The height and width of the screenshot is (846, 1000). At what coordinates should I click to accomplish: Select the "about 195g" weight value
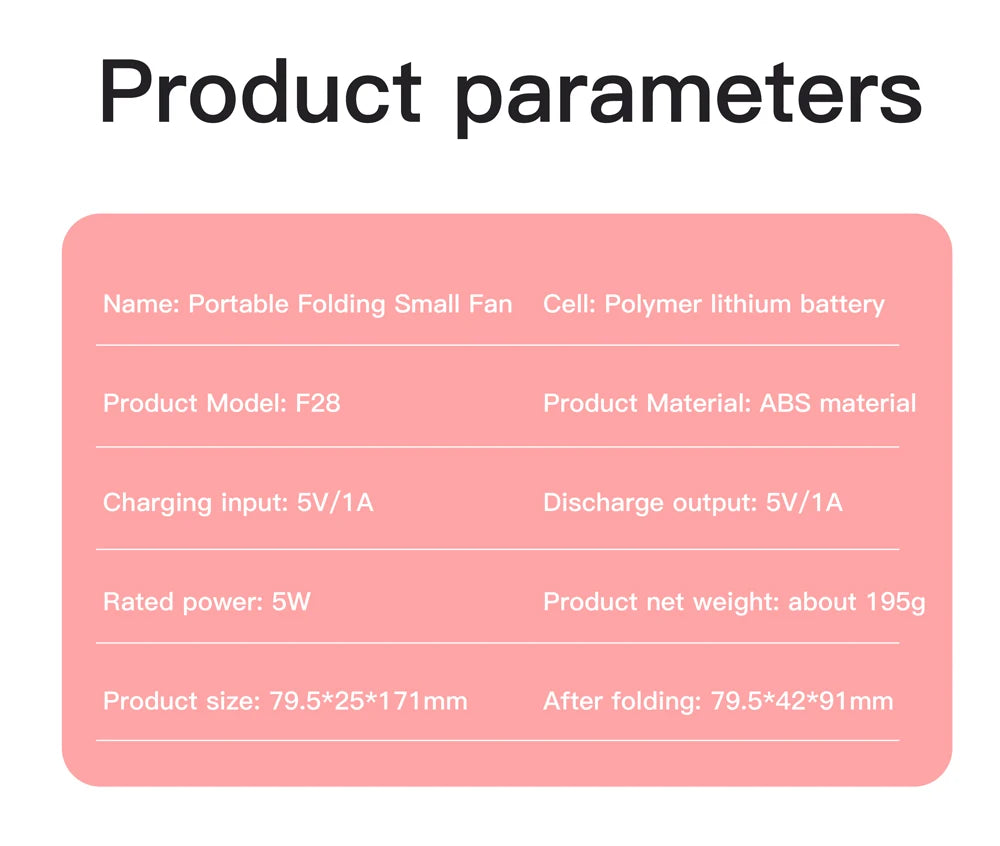(857, 602)
